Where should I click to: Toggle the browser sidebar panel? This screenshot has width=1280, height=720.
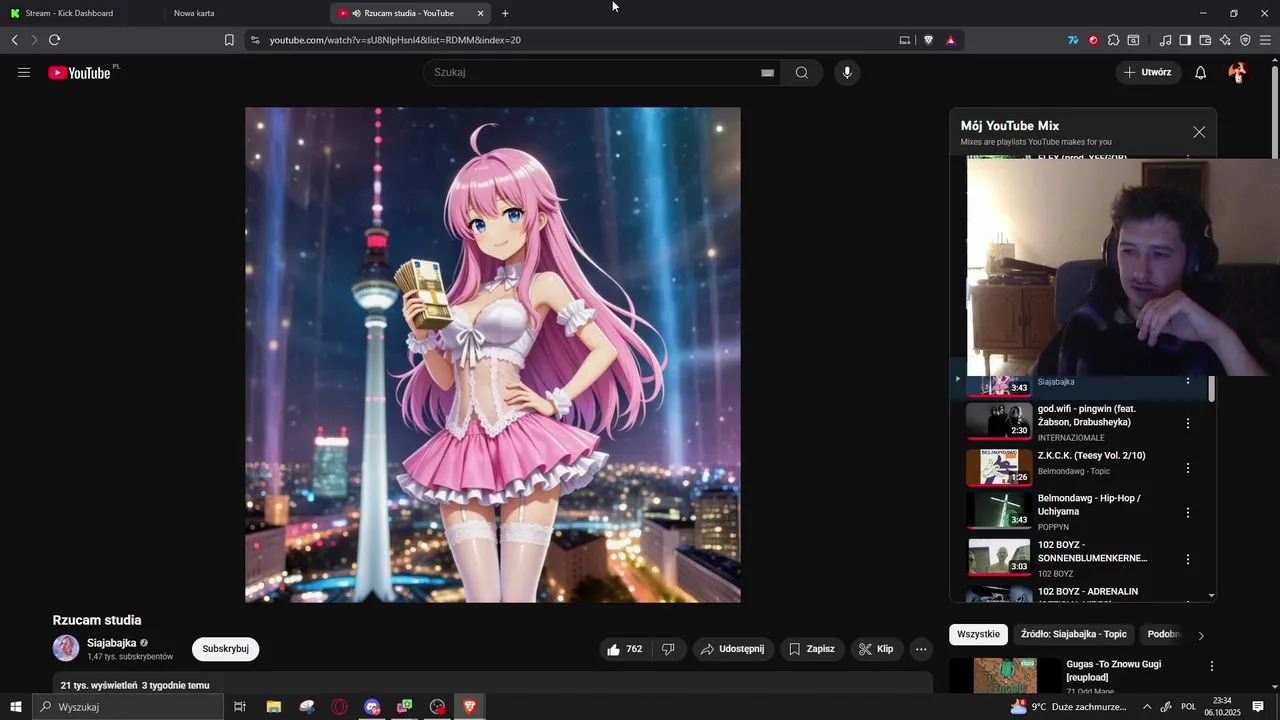(1185, 40)
